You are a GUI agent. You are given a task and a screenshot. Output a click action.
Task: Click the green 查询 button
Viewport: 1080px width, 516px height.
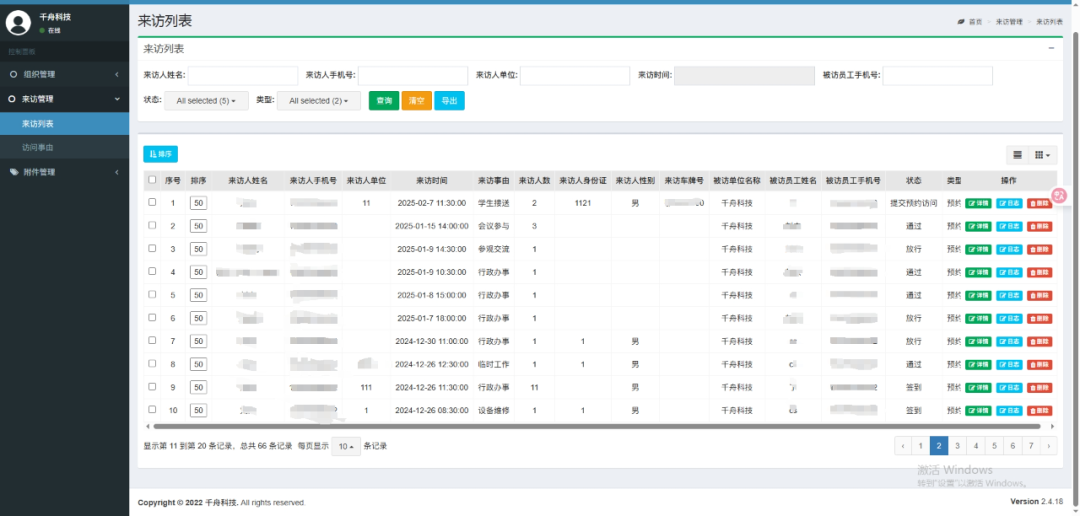click(383, 101)
